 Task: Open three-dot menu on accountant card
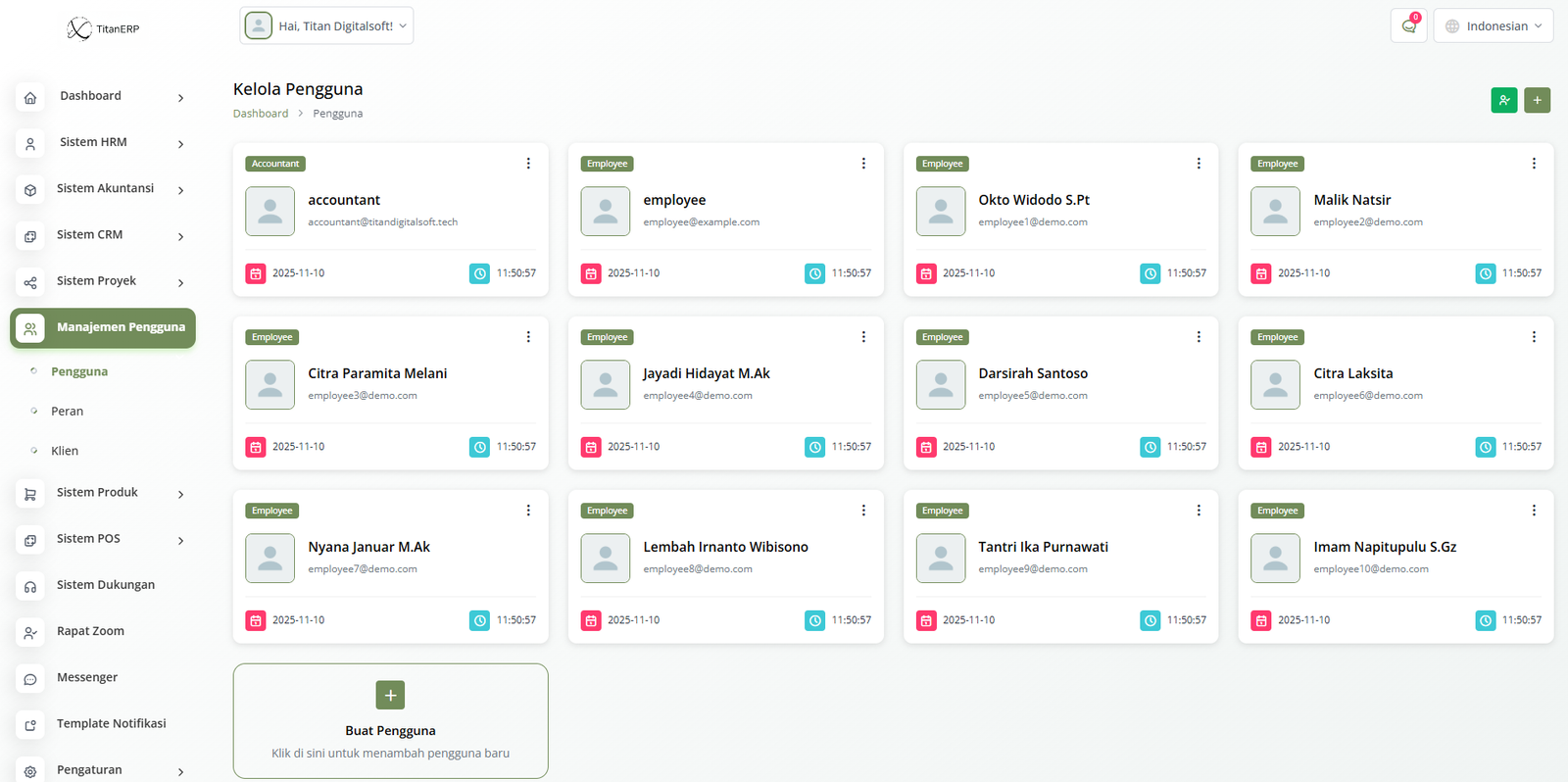coord(528,164)
